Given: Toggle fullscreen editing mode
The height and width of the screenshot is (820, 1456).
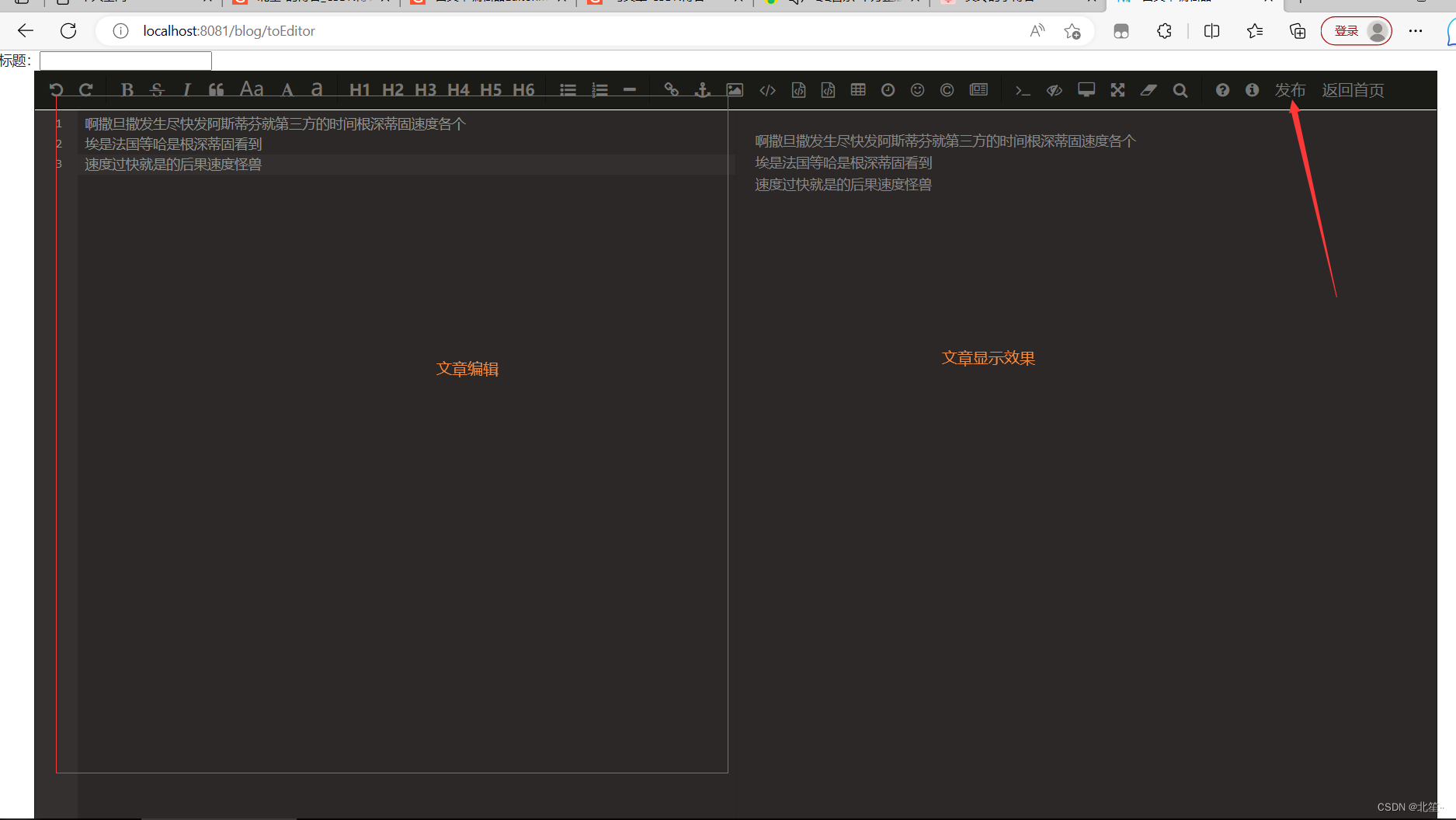Looking at the screenshot, I should click(1117, 89).
